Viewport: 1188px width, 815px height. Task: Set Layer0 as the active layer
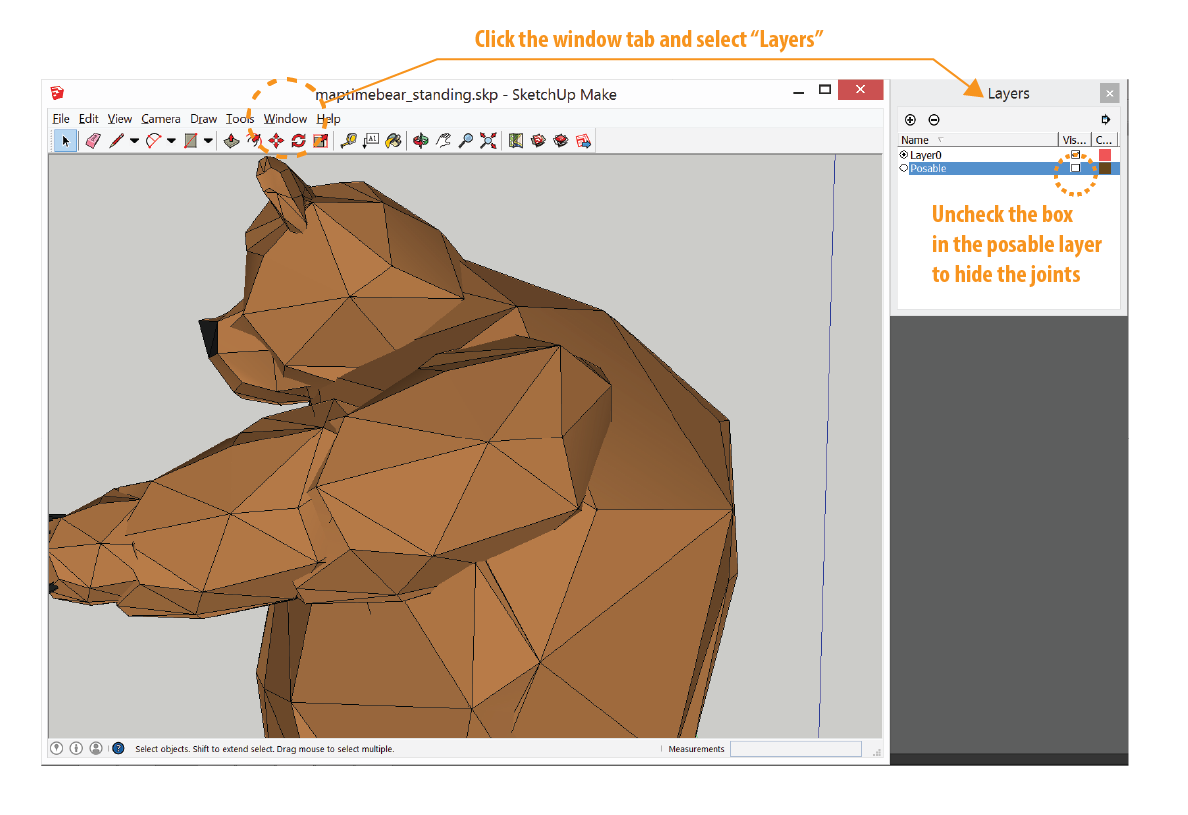pyautogui.click(x=903, y=155)
